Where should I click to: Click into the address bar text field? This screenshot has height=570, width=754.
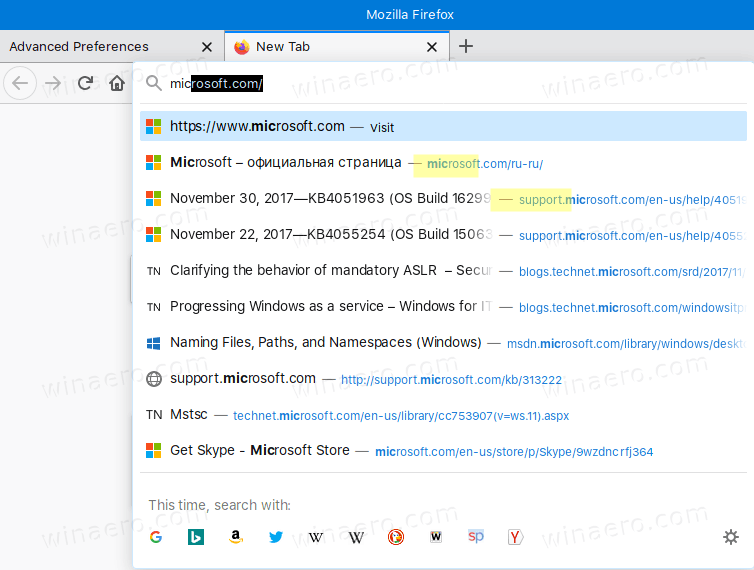(x=442, y=83)
